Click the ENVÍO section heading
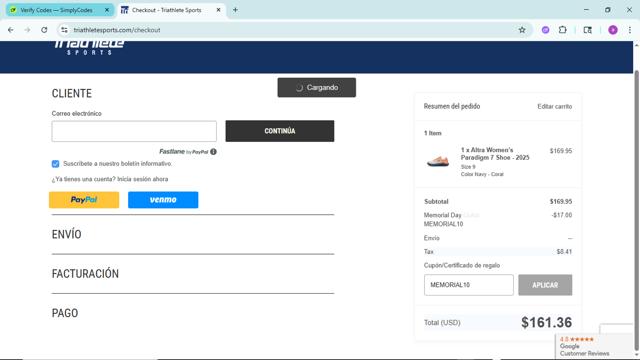Viewport: 640px width, 360px height. [x=67, y=234]
